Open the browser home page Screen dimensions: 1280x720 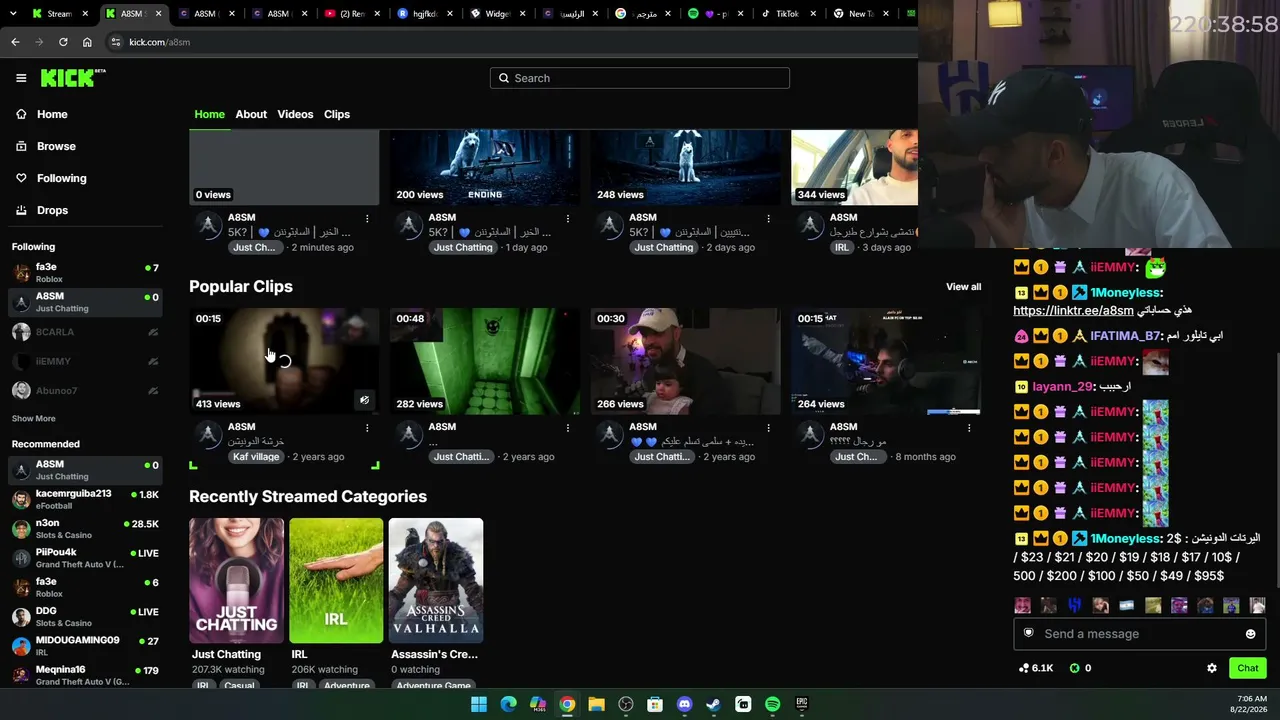pos(87,42)
